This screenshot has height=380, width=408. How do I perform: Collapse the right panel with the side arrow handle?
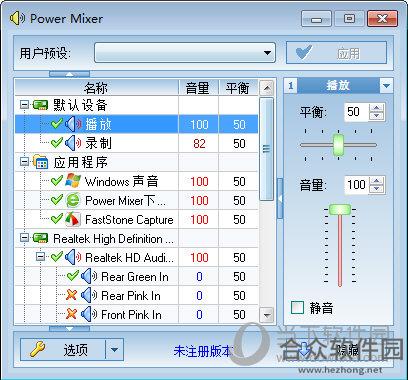[280, 199]
